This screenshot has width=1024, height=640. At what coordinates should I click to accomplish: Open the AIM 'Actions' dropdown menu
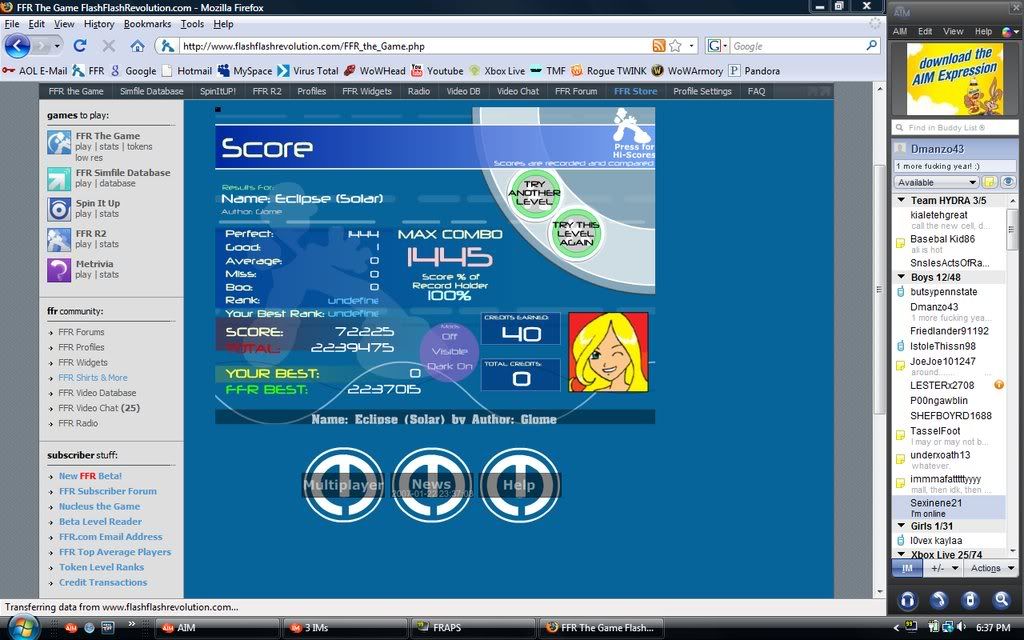tap(989, 568)
